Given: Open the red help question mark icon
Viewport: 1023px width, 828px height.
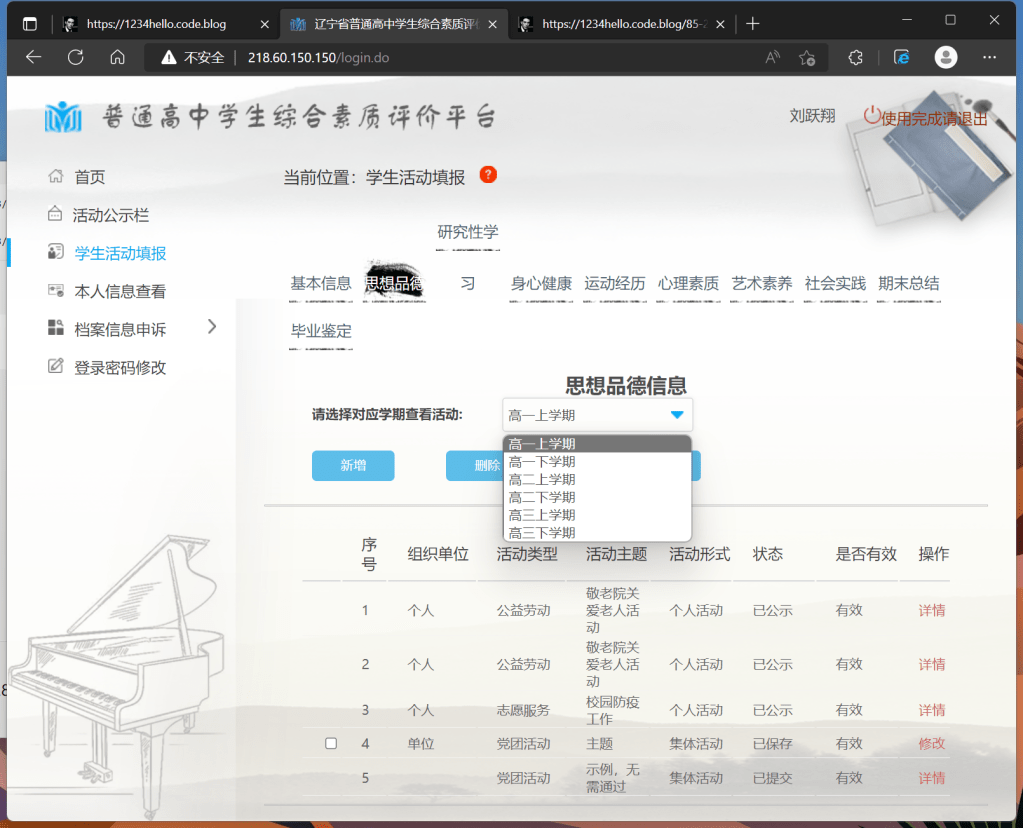Looking at the screenshot, I should click(488, 175).
